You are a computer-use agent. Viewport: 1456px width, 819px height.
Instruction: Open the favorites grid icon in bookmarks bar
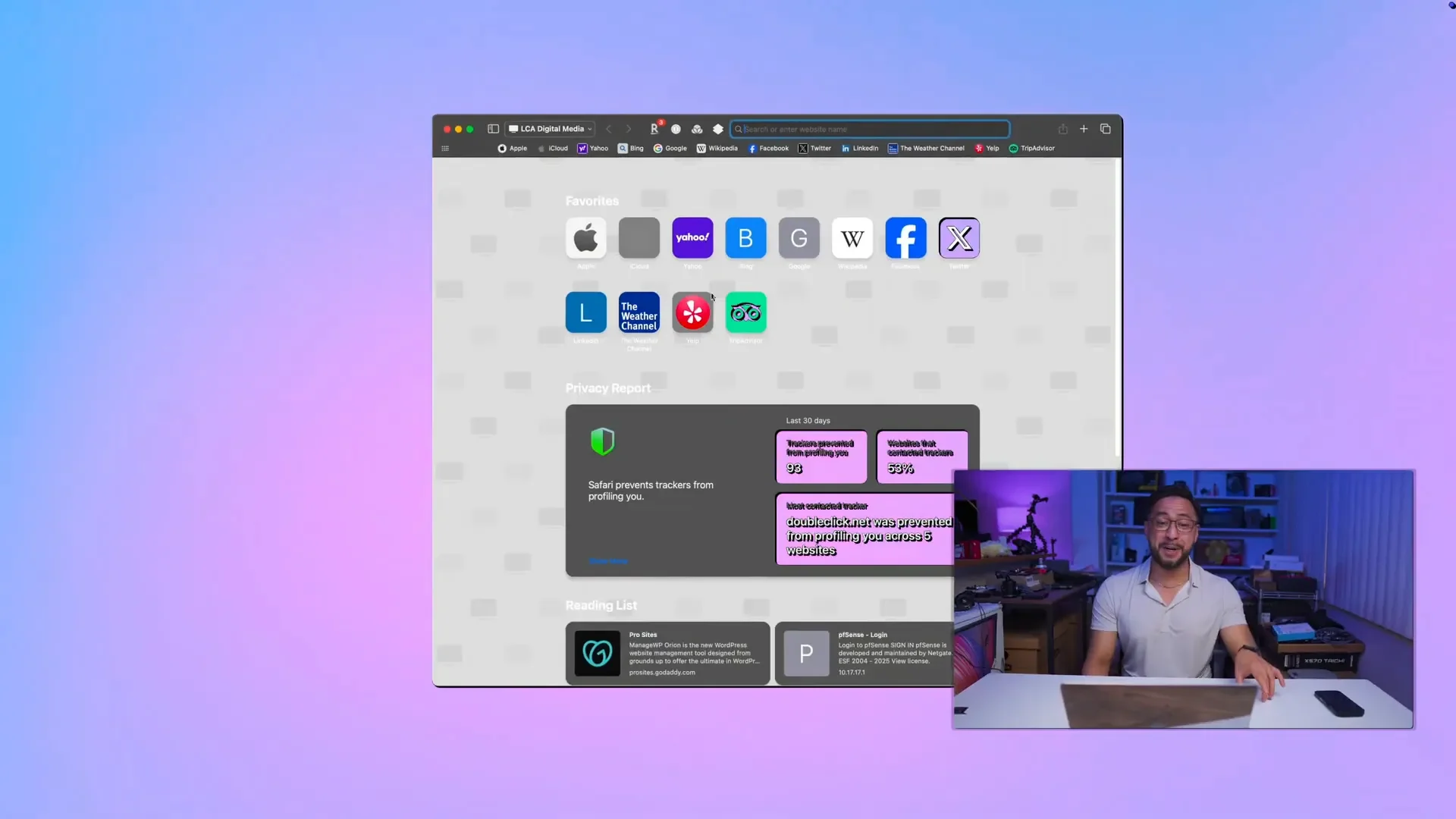[445, 149]
